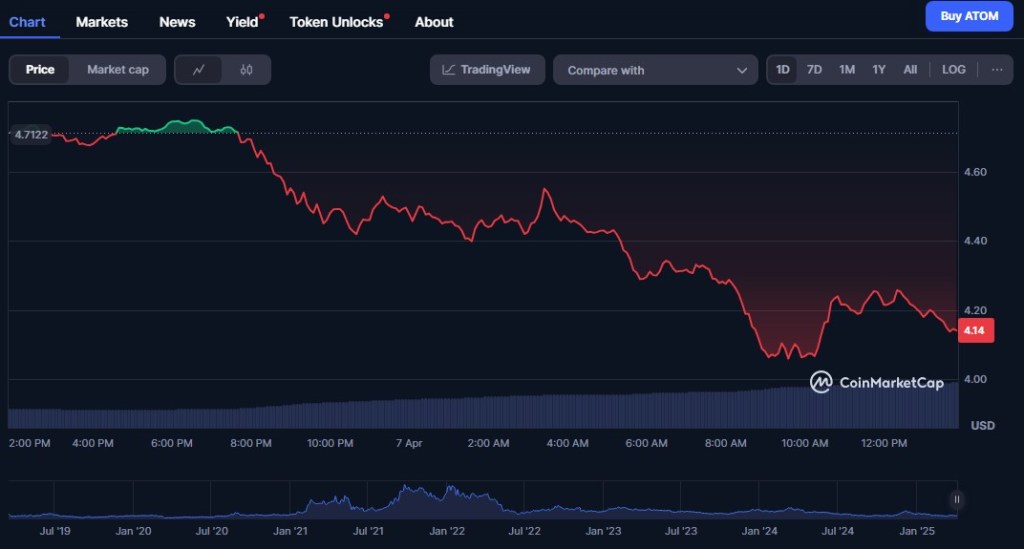Select the 7D time range
Screen dimensions: 1024x549
click(x=814, y=70)
